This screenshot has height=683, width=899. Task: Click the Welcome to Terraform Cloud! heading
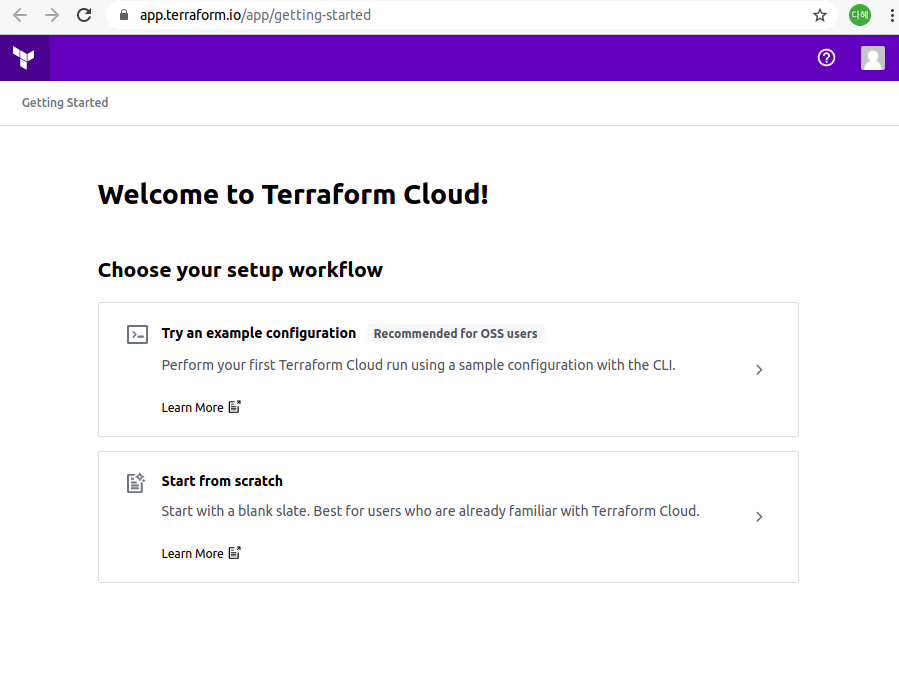[293, 194]
